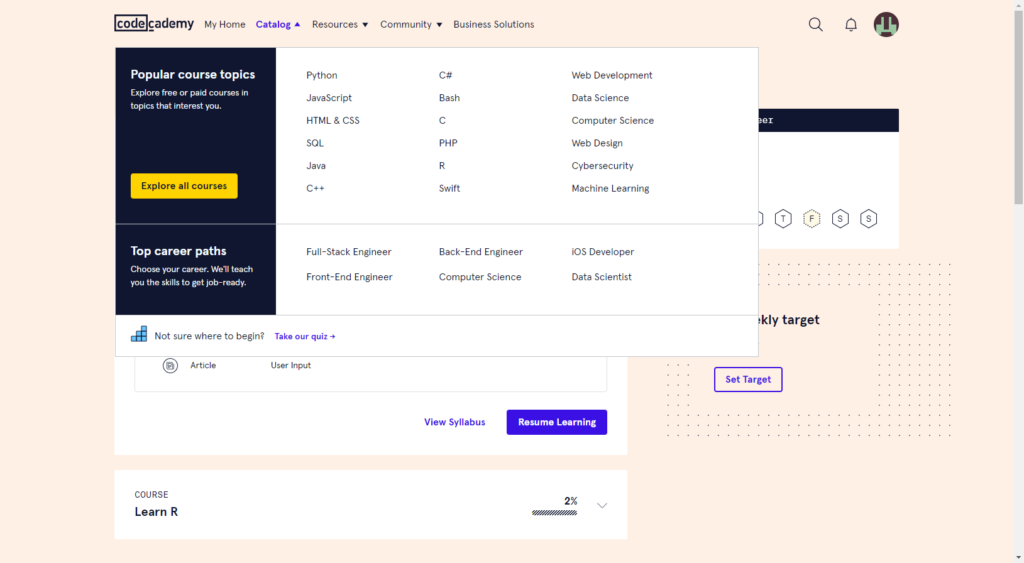Open Web Design subject

coord(597,143)
